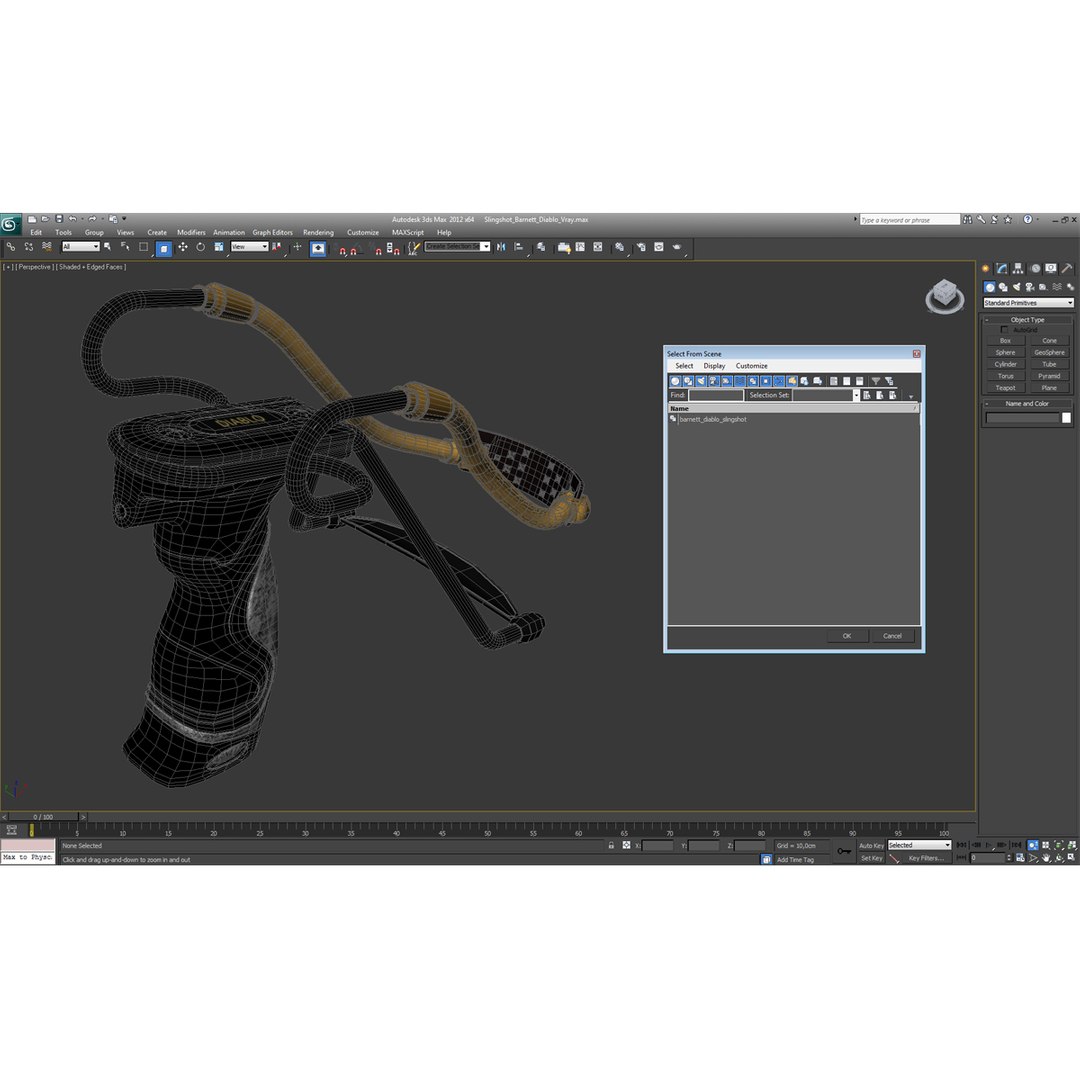Toggle Display Shapes filter in dialog

688,382
